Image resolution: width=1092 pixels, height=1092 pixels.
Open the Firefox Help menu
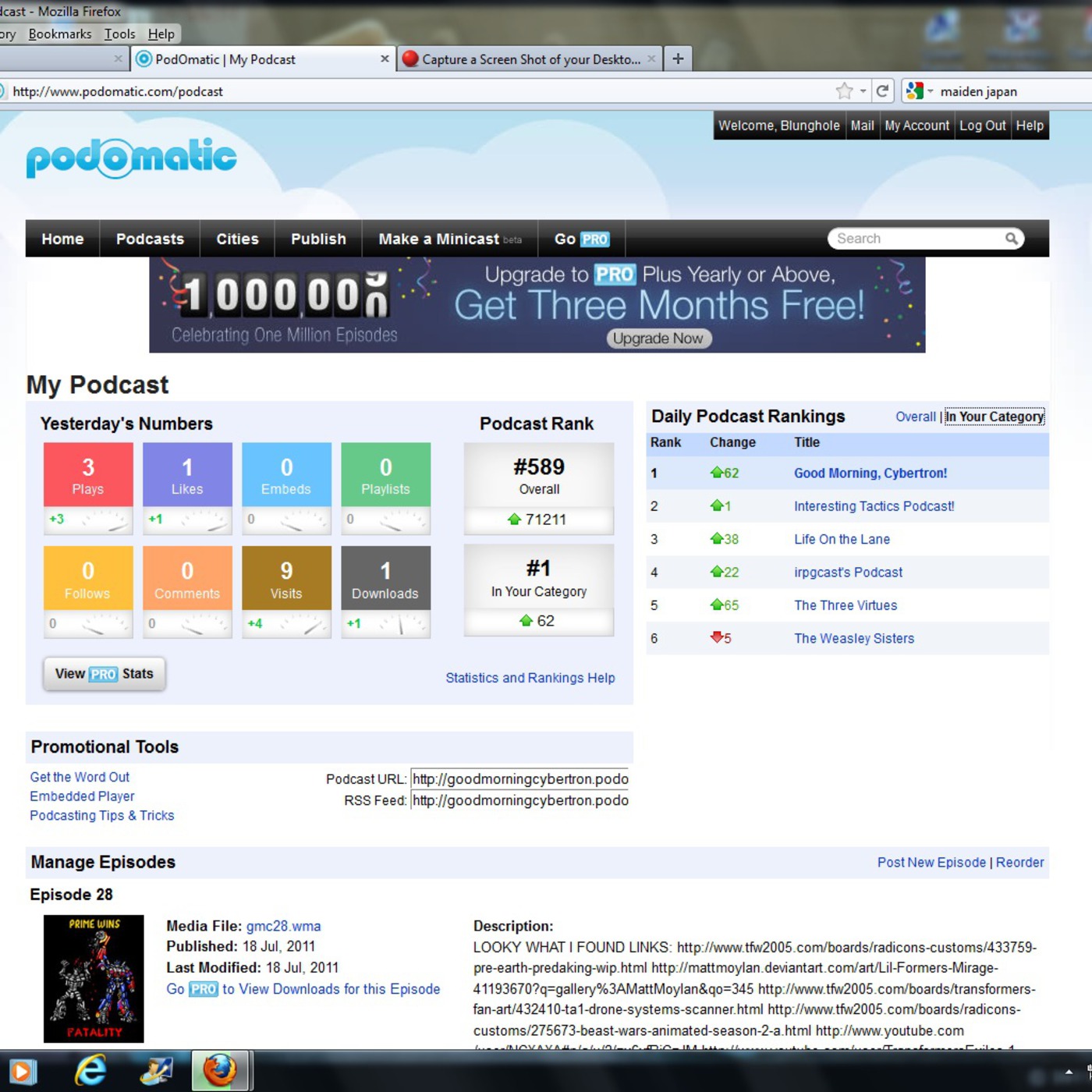pos(161,34)
